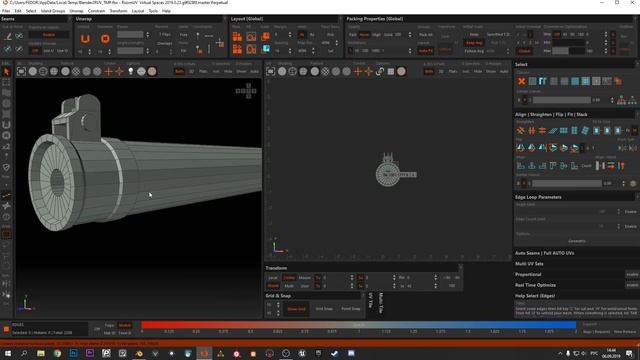Viewport: 640px width, 360px height.
Task: Open the Layout menu
Action: 138,11
